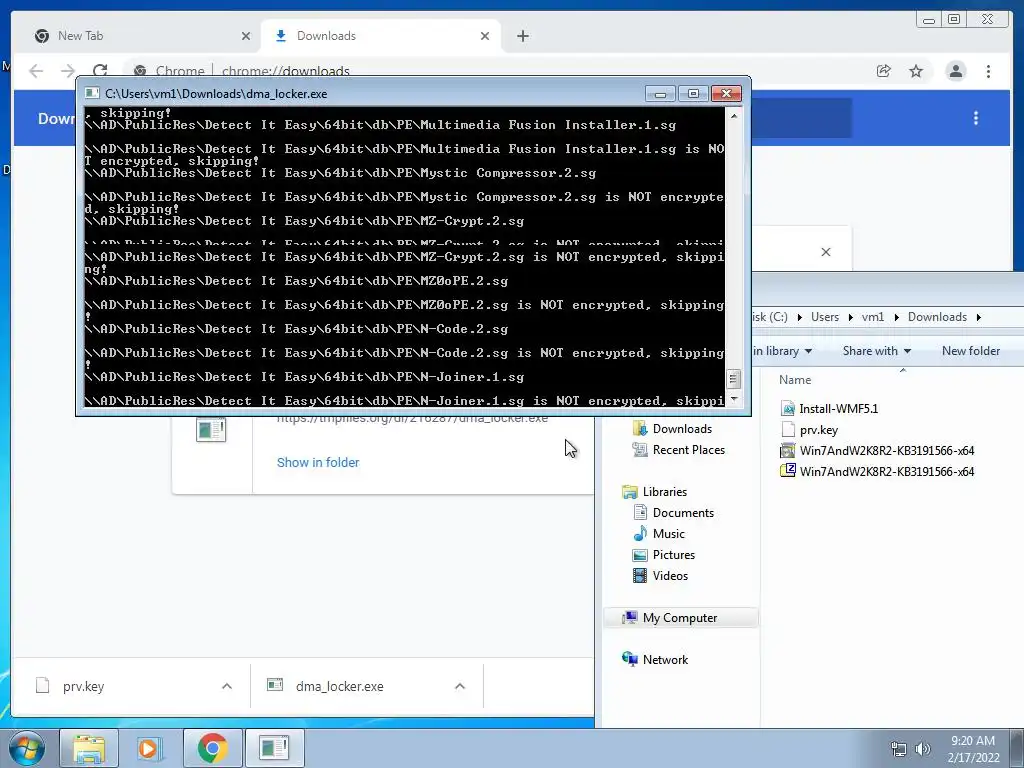Viewport: 1024px width, 768px height.
Task: Open a new Chrome tab
Action: click(522, 36)
